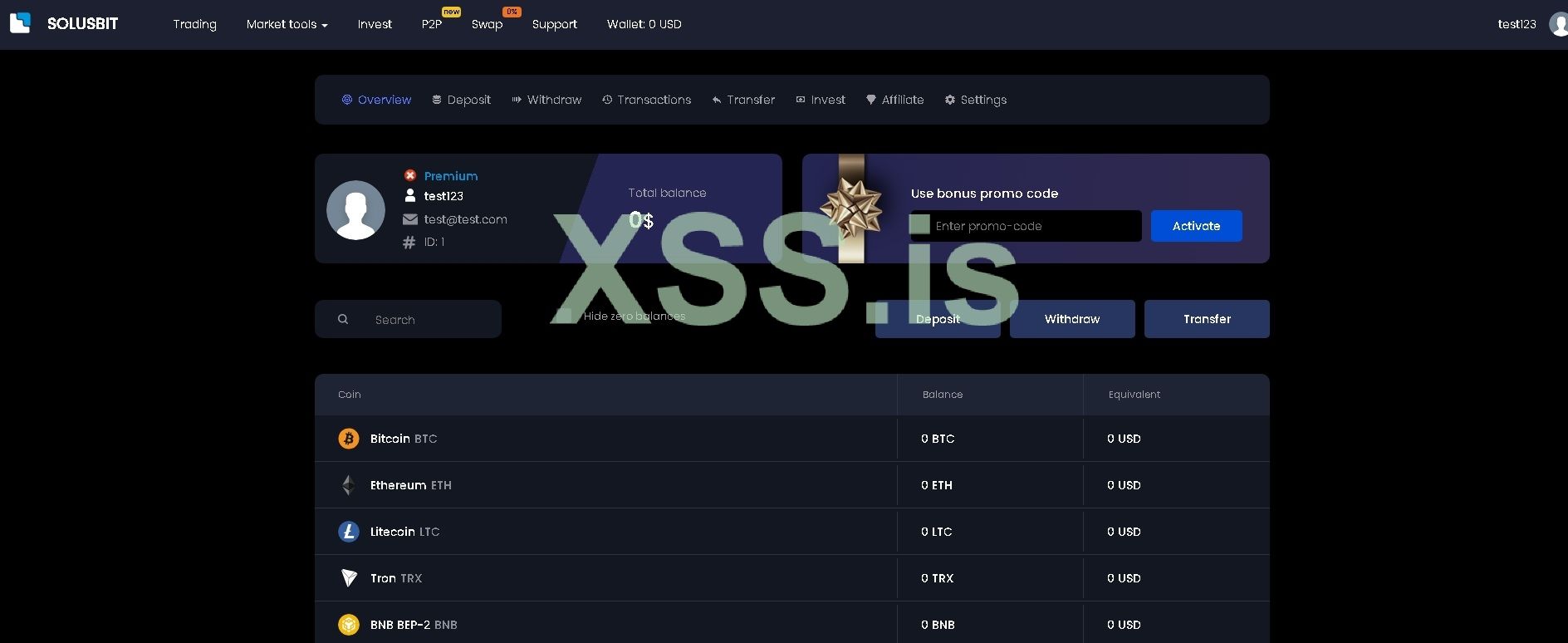This screenshot has height=643, width=1568.
Task: Click the Deposit button above the coin table
Action: point(938,319)
